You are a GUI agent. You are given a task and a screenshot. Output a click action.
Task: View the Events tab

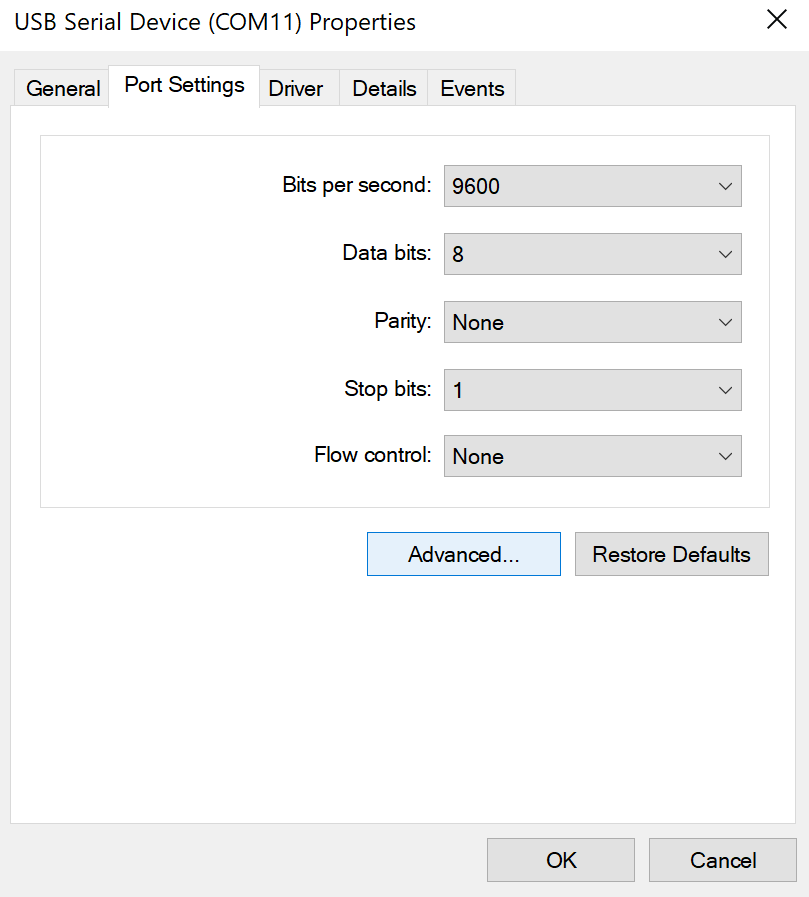coord(472,88)
